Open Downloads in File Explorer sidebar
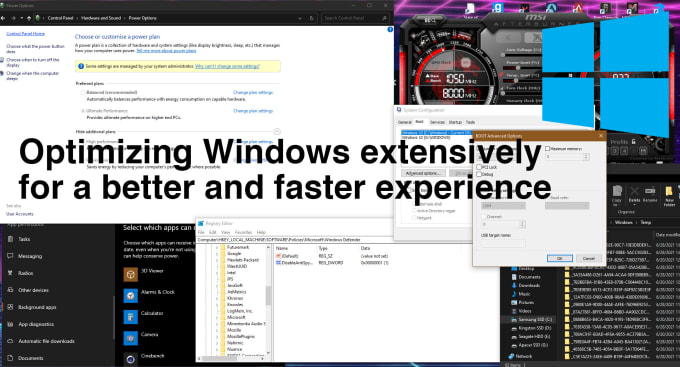This screenshot has width=680, height=367. pos(526,285)
